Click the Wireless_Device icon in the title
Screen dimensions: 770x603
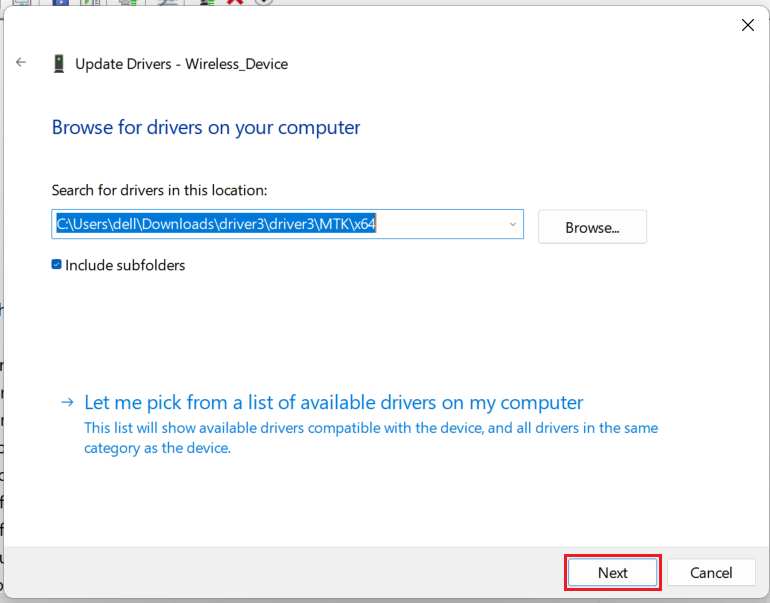point(59,64)
